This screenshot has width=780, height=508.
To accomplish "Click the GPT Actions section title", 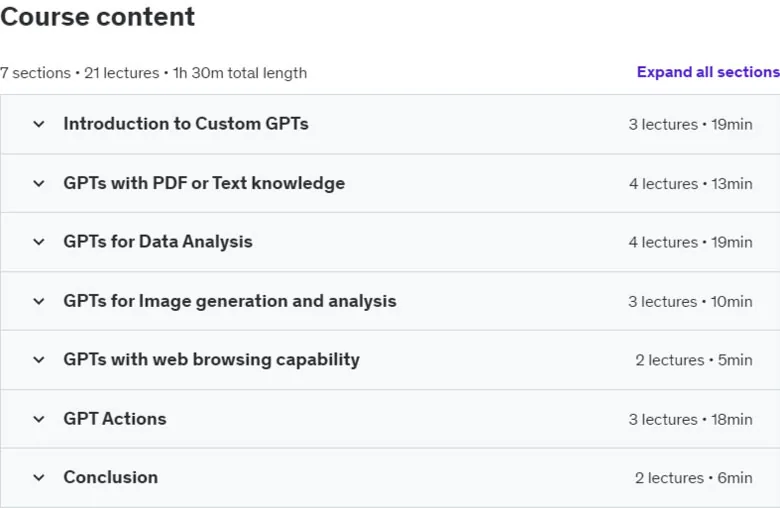I will (x=115, y=419).
